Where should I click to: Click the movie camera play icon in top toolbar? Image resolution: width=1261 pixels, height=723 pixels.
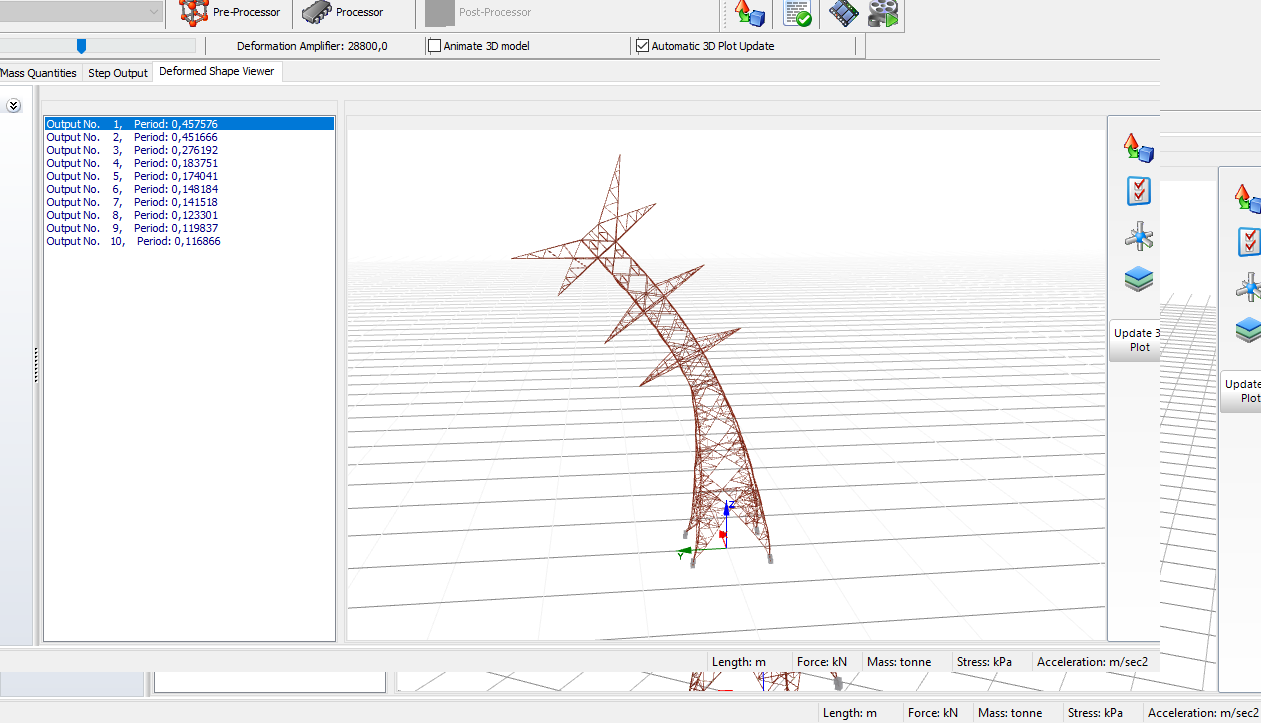pyautogui.click(x=884, y=13)
